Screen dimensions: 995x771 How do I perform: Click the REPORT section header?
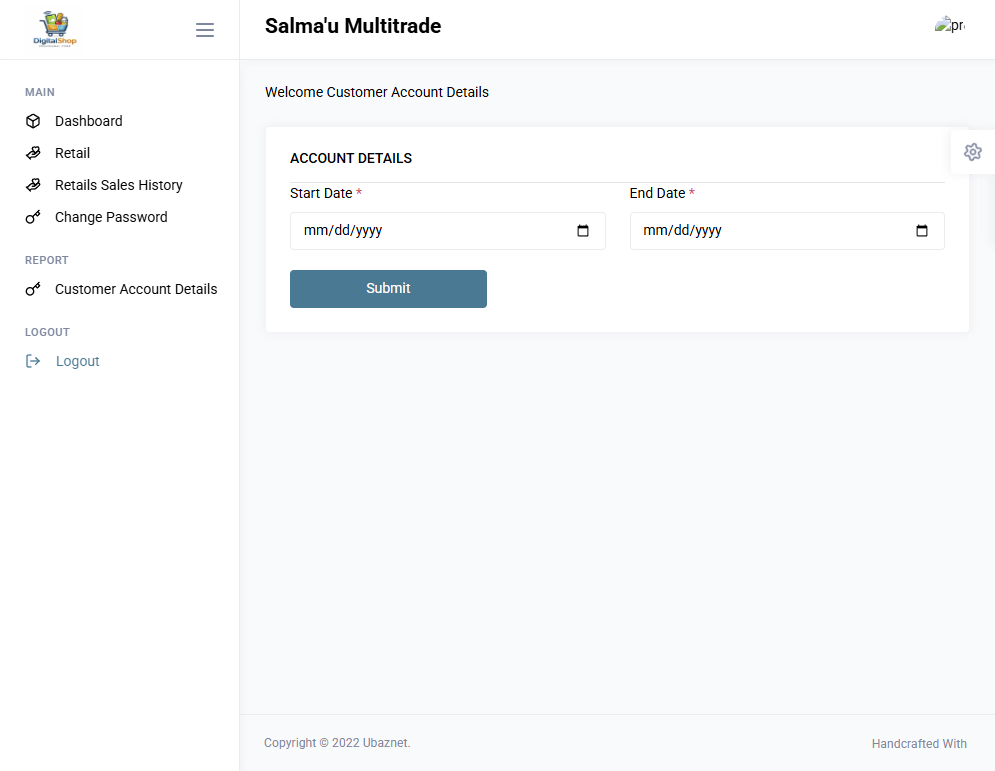[x=47, y=260]
